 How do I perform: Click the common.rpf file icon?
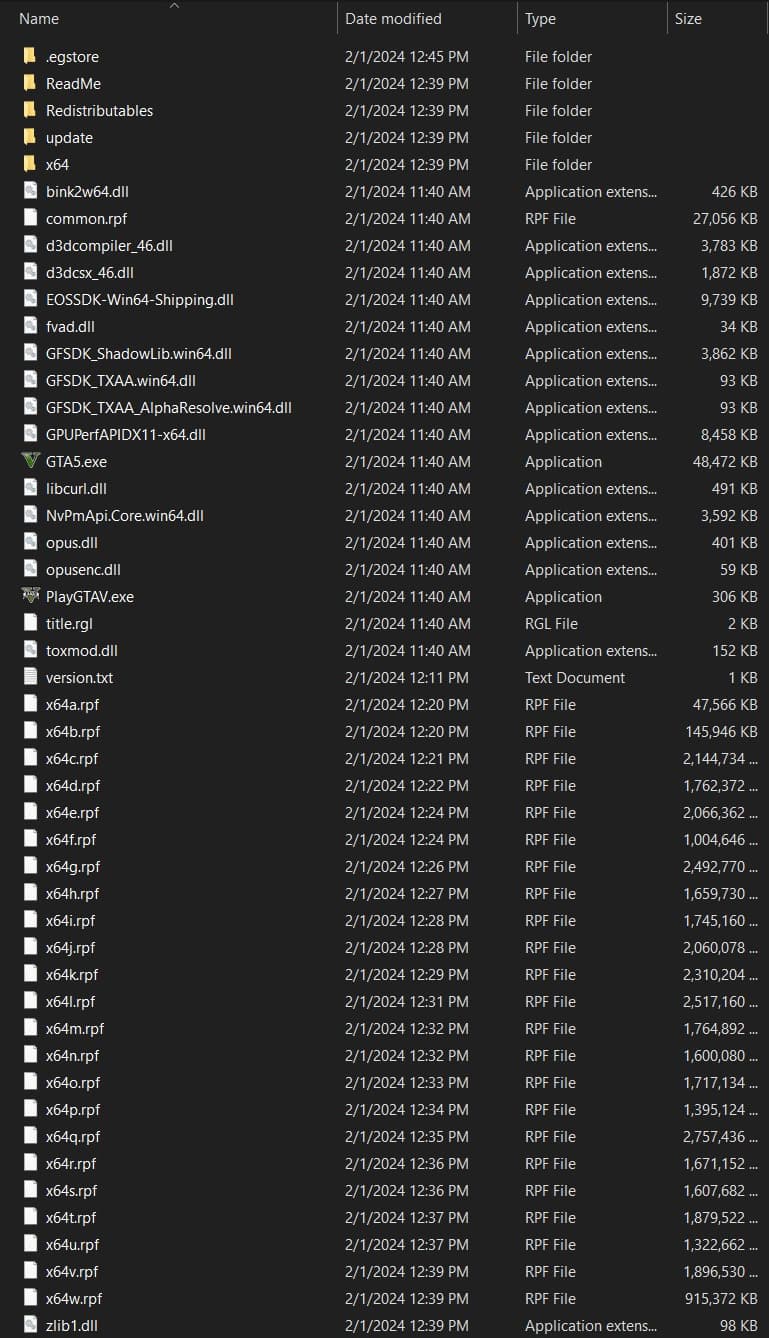pyautogui.click(x=30, y=218)
